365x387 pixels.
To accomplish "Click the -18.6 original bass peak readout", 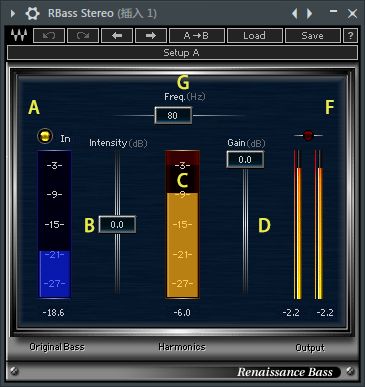I will tap(53, 313).
